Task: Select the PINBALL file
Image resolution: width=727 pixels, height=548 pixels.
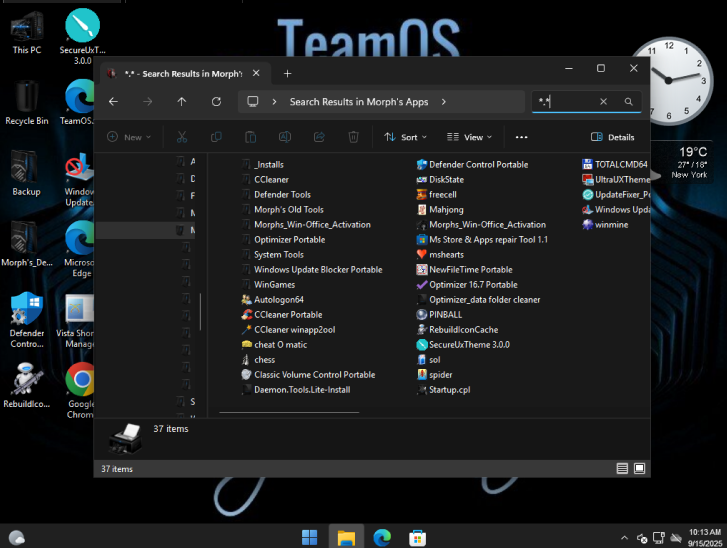Action: [439, 314]
